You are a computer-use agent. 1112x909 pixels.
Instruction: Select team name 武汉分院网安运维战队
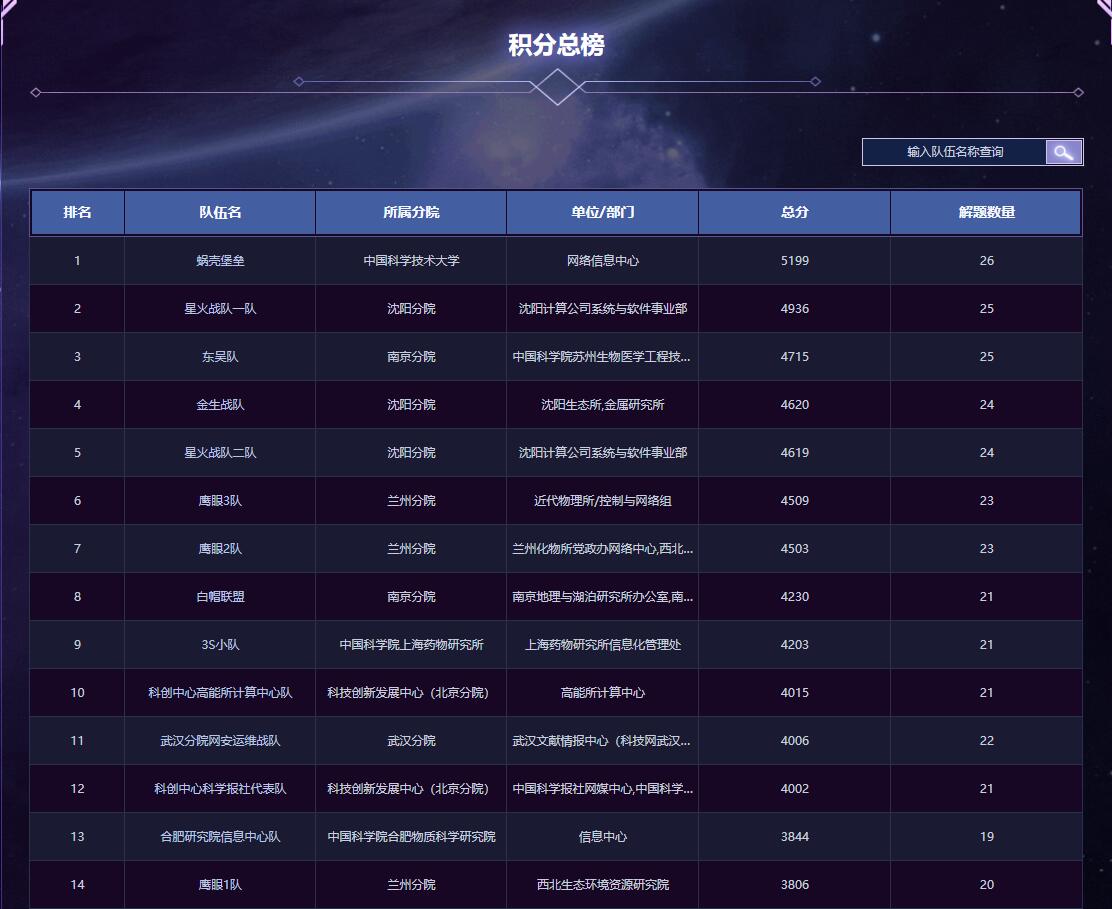[x=220, y=741]
